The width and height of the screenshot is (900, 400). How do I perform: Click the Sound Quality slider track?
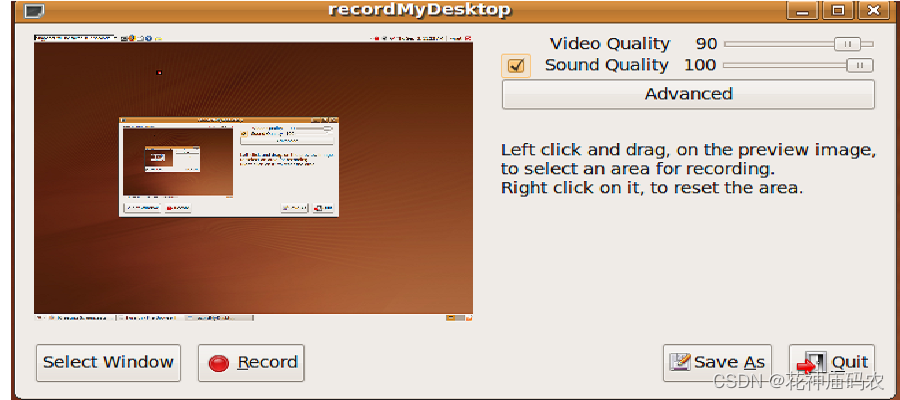click(798, 66)
